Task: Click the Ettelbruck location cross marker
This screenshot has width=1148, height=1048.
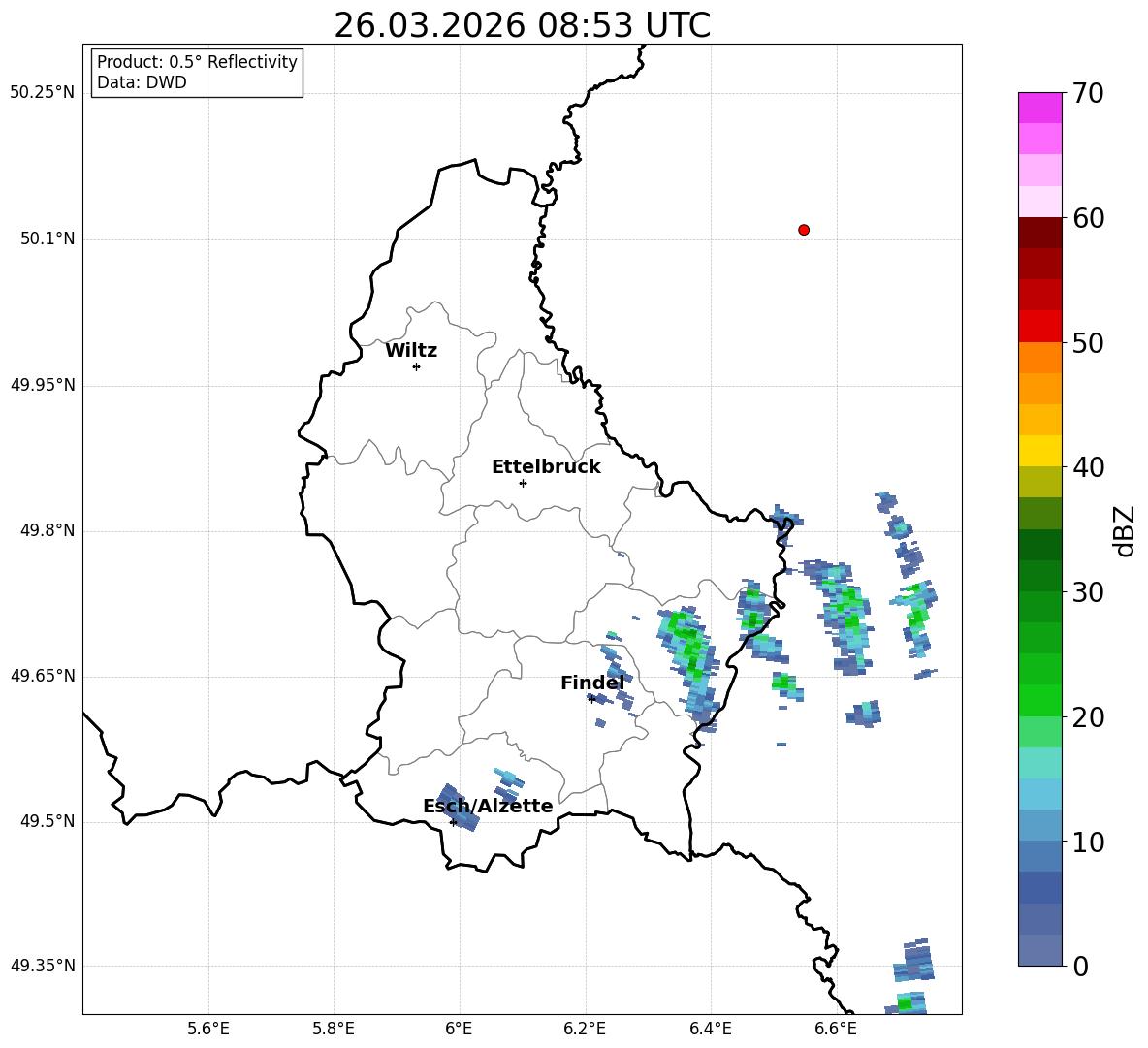Action: coord(523,483)
